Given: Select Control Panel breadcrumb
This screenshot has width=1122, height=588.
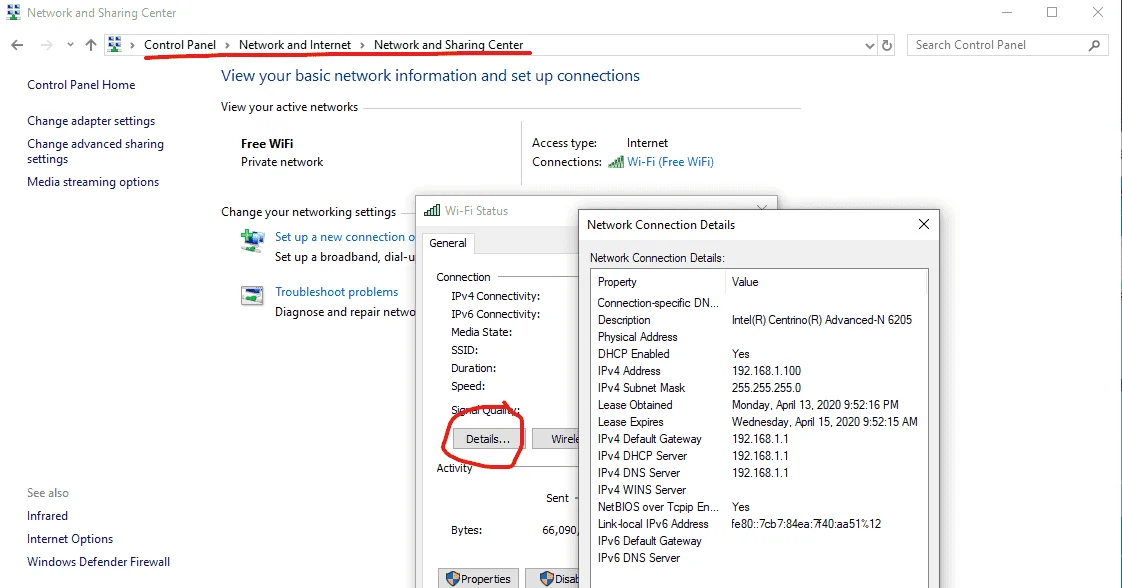Looking at the screenshot, I should point(180,45).
